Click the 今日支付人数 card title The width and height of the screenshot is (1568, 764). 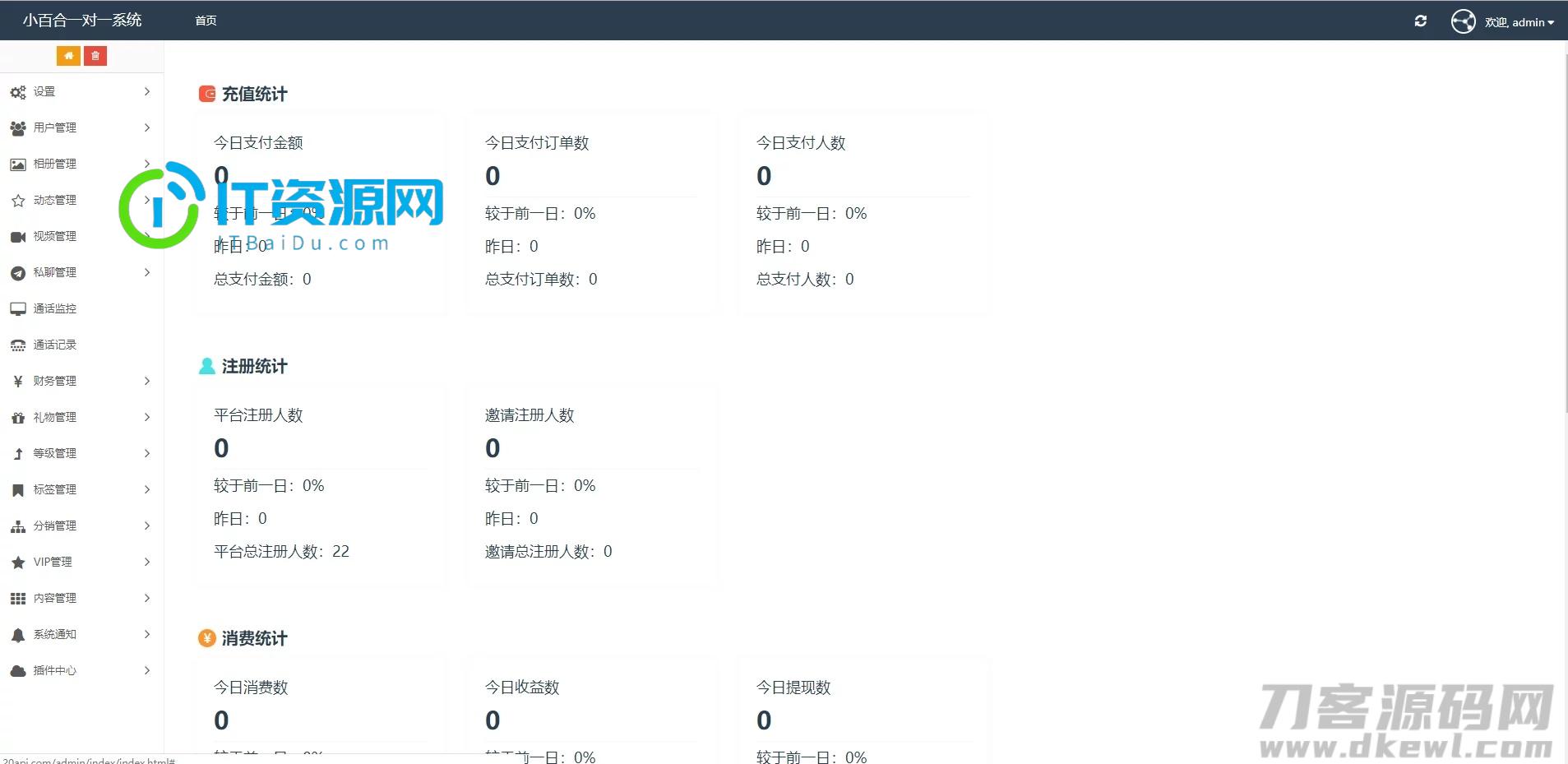(x=801, y=143)
